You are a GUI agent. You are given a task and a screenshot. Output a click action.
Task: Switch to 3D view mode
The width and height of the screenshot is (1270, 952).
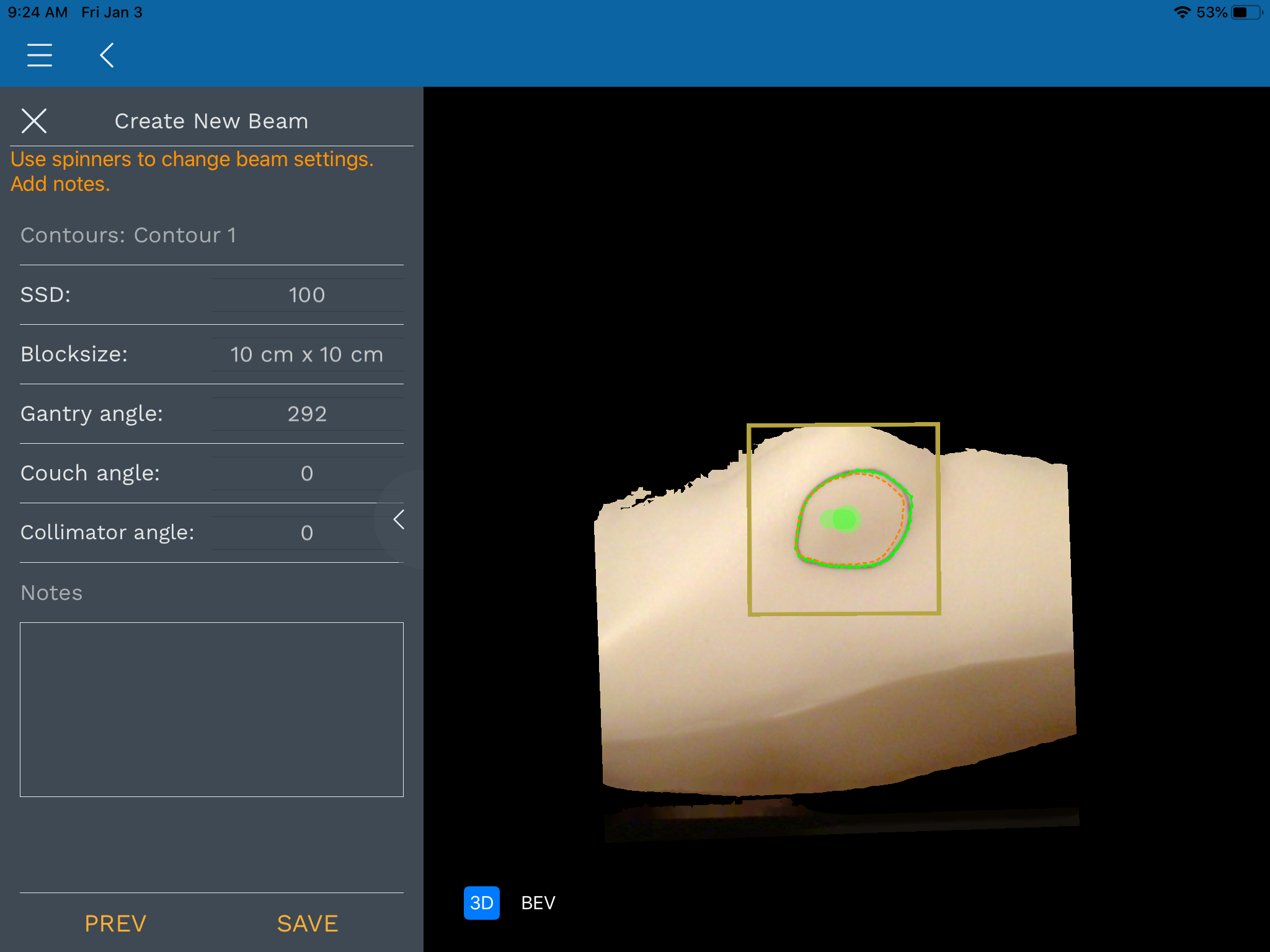pyautogui.click(x=481, y=903)
